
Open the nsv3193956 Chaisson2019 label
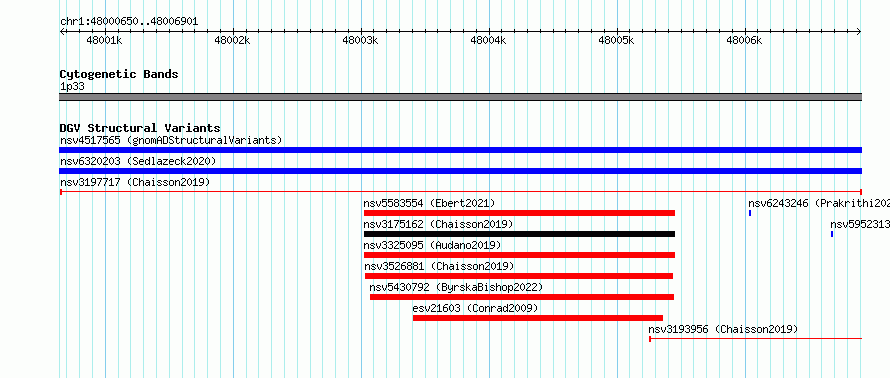pyautogui.click(x=723, y=329)
